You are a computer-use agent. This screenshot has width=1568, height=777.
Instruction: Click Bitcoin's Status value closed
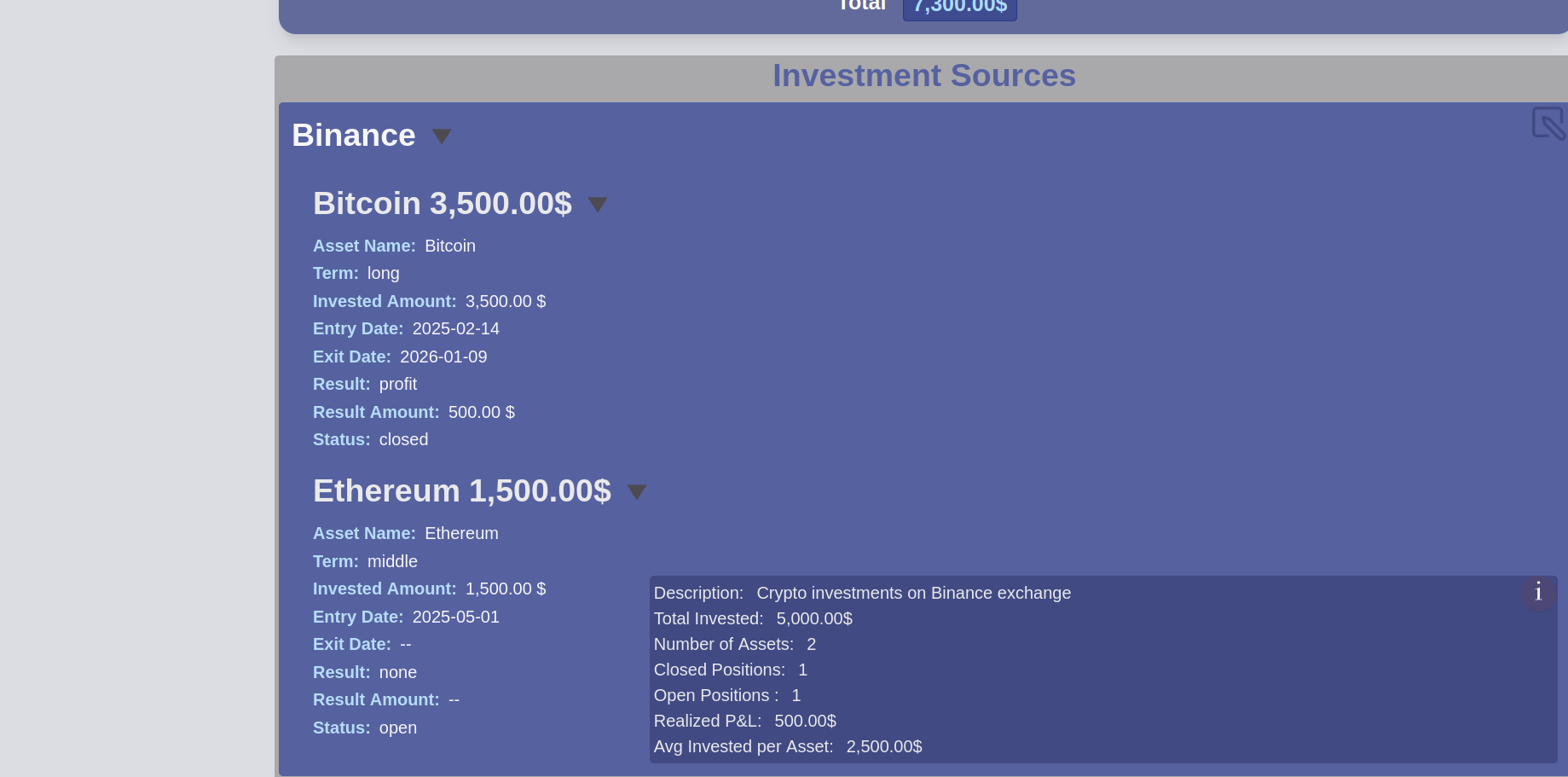403,440
